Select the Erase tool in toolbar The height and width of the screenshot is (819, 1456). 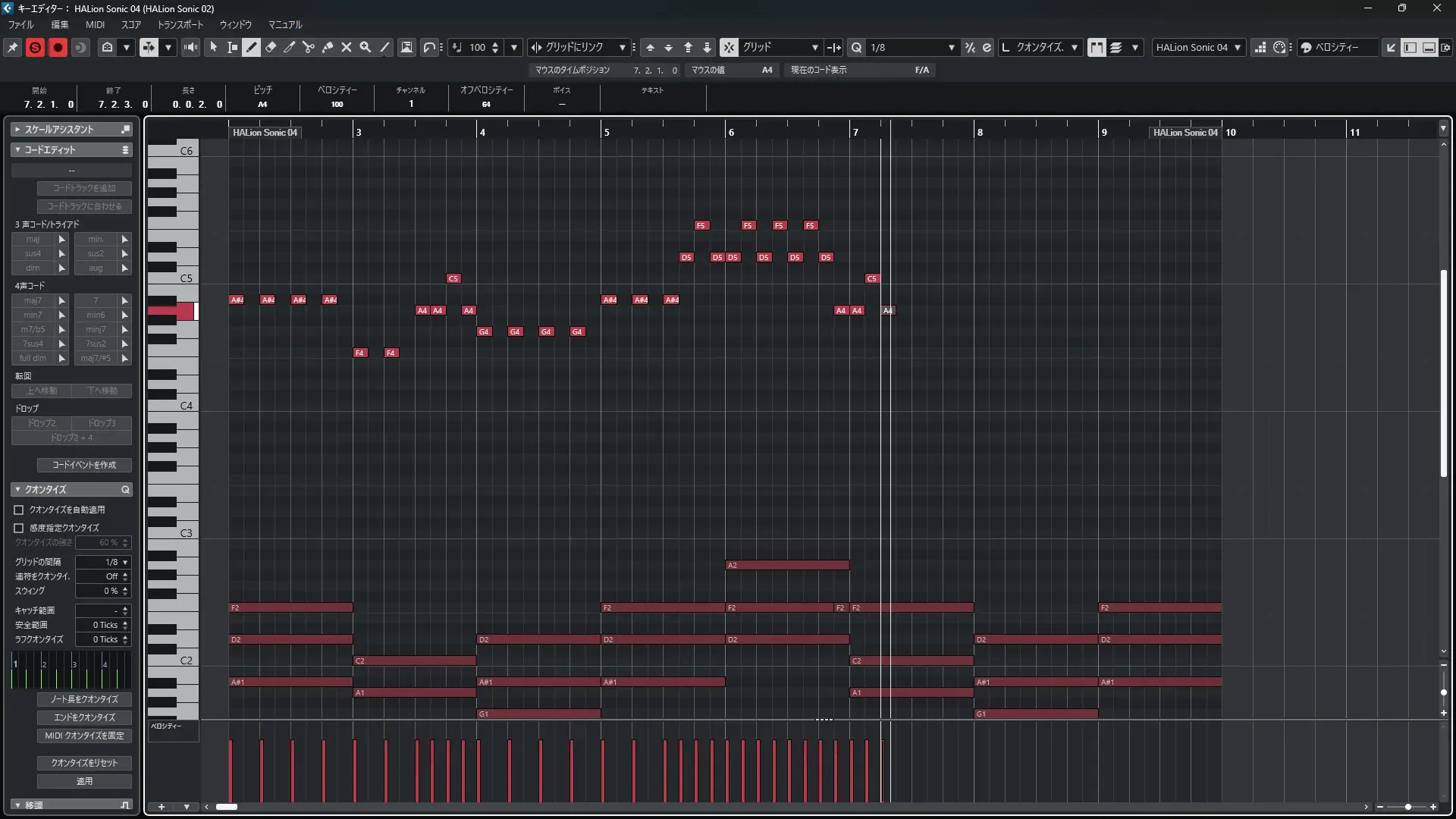[271, 47]
